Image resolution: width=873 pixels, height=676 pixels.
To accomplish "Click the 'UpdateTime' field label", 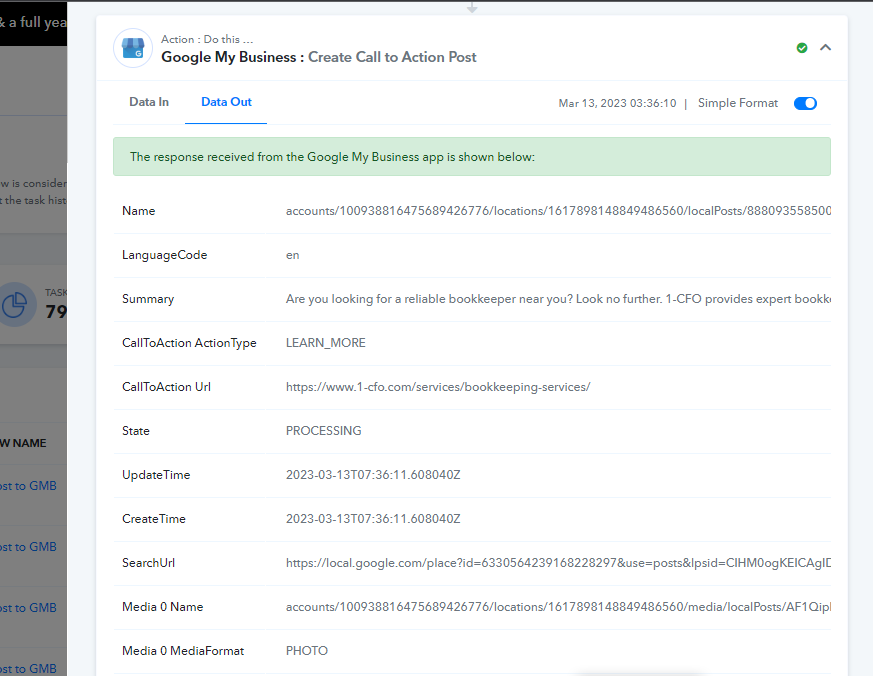I will tap(156, 475).
